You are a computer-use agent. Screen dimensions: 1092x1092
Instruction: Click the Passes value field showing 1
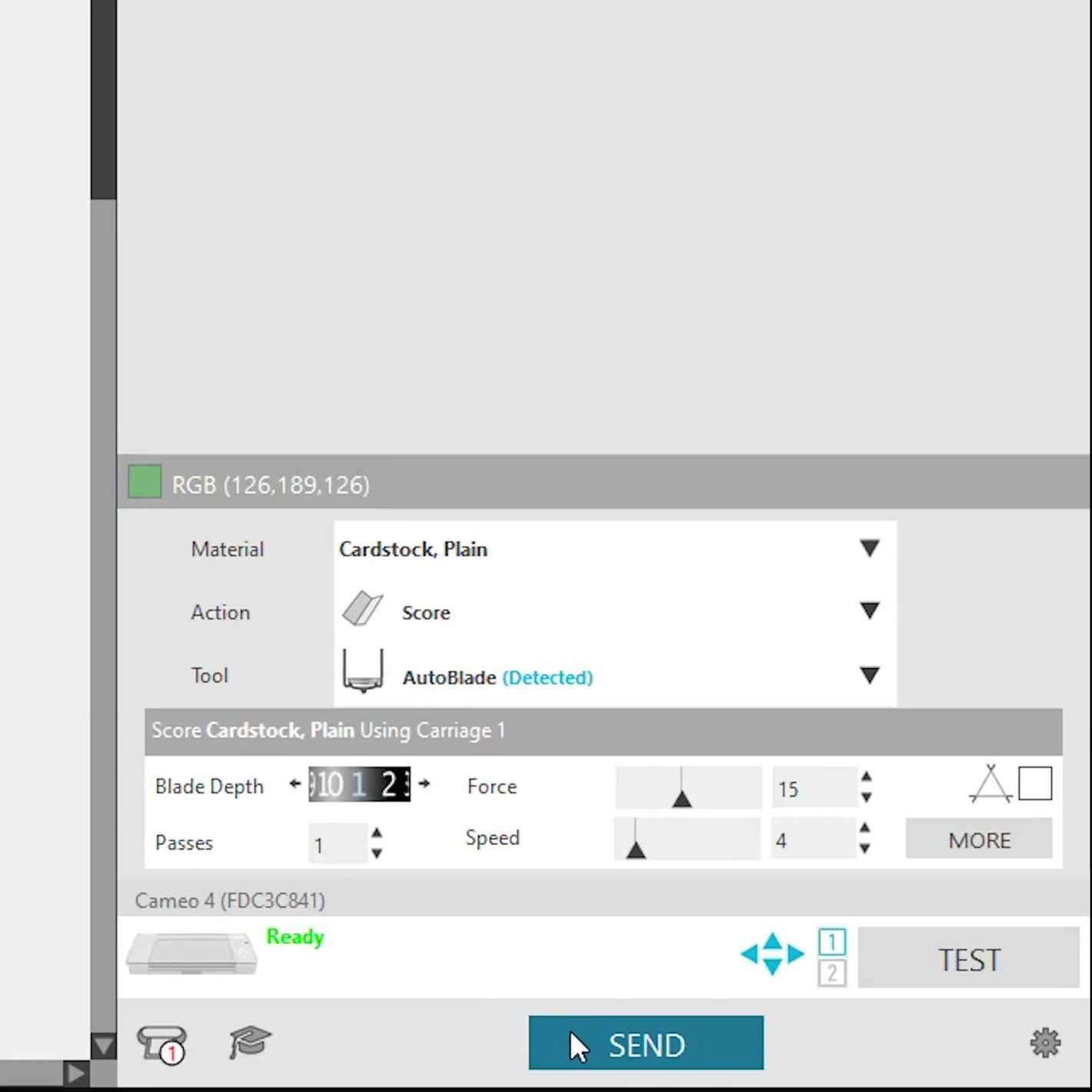coord(338,844)
